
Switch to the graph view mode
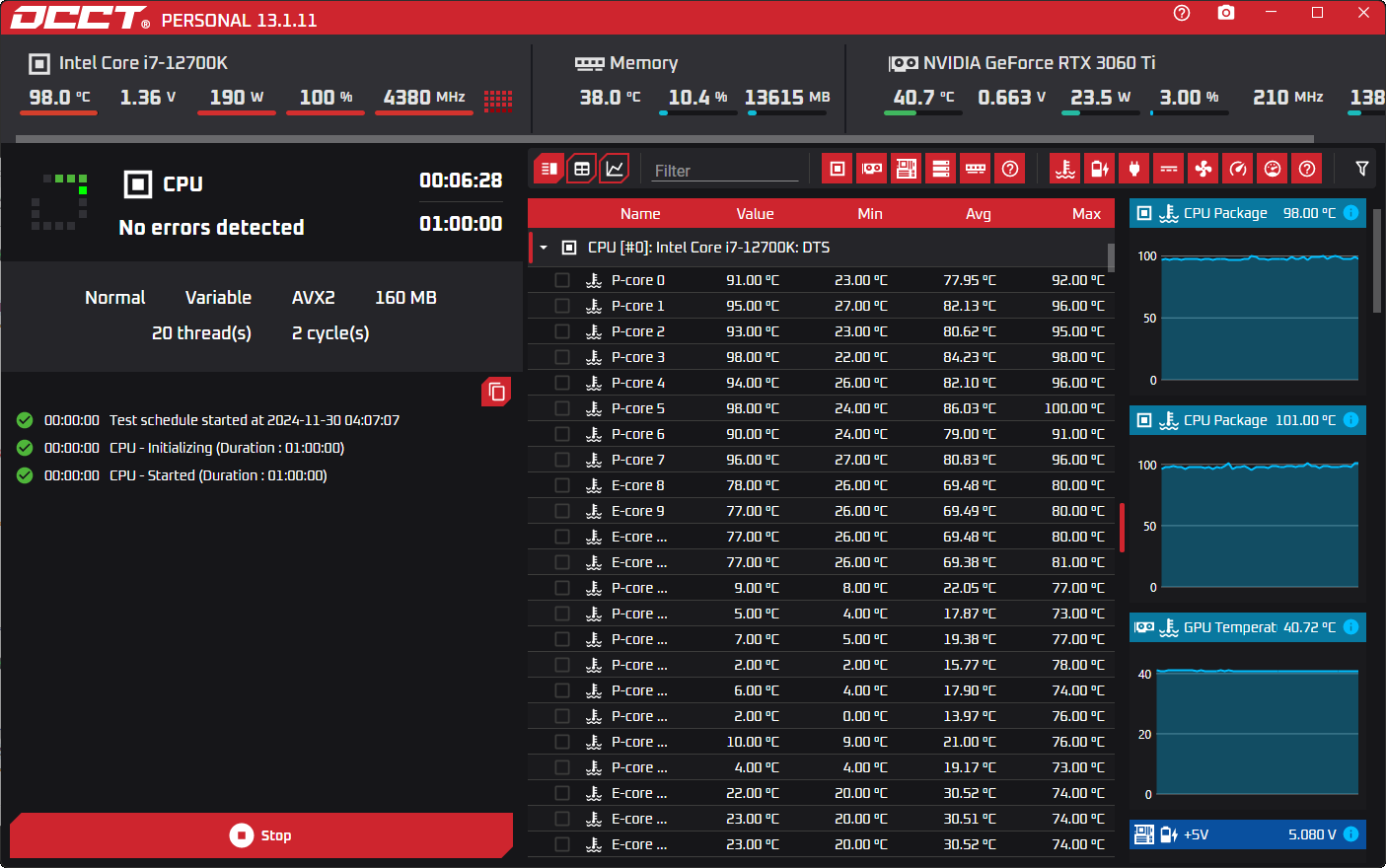pyautogui.click(x=615, y=169)
